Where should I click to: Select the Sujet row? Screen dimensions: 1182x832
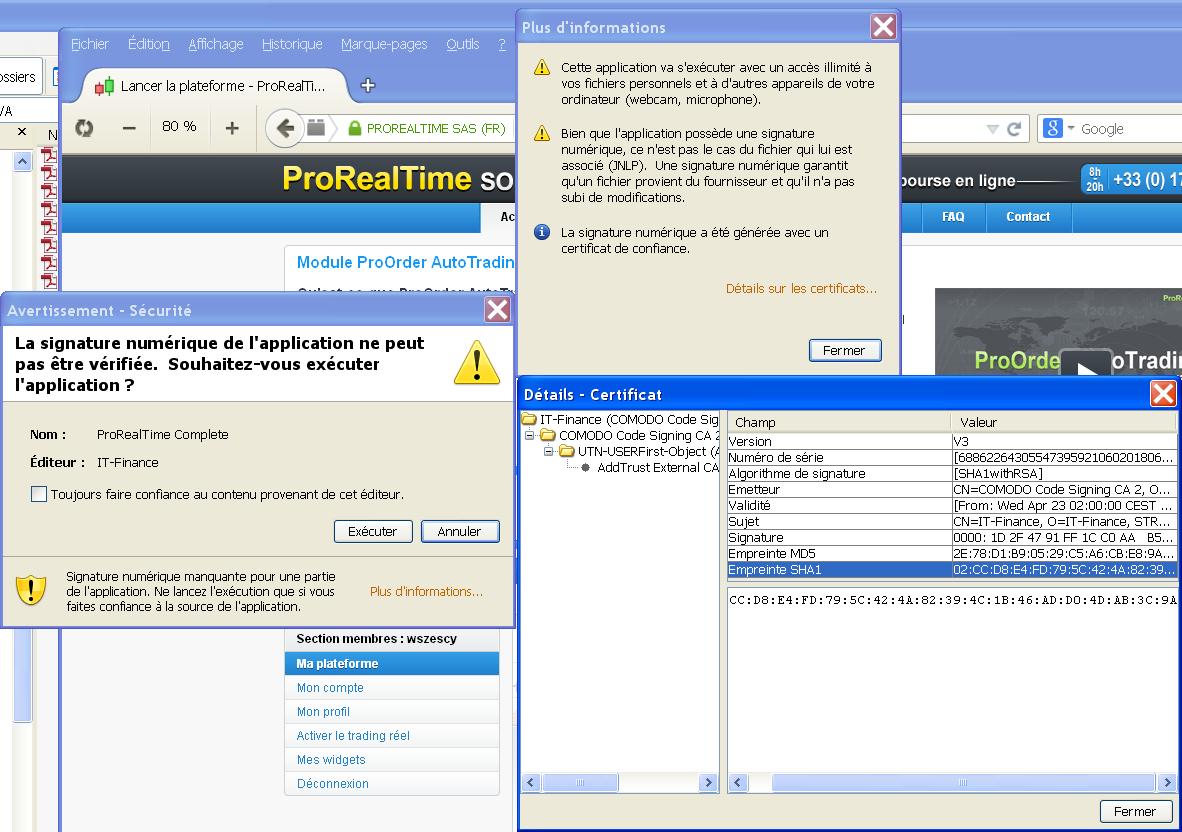(x=951, y=522)
